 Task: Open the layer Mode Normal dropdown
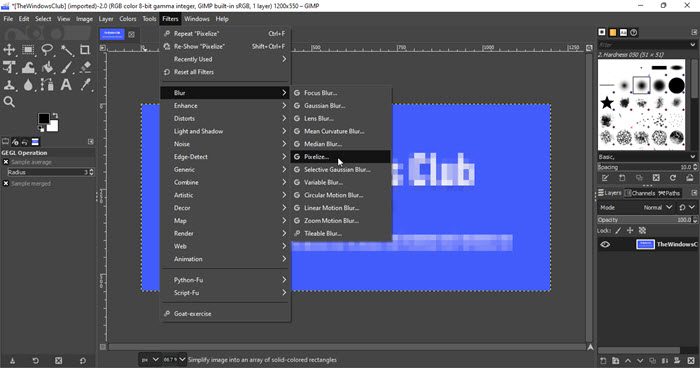[658, 207]
